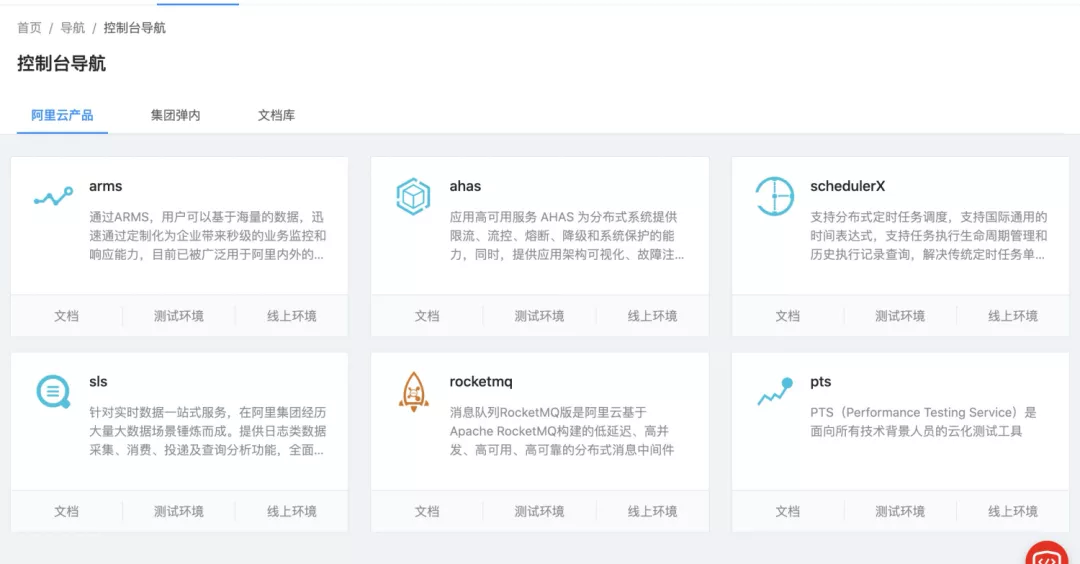Image resolution: width=1080 pixels, height=564 pixels.
Task: Open 文档 for sls
Action: (66, 512)
